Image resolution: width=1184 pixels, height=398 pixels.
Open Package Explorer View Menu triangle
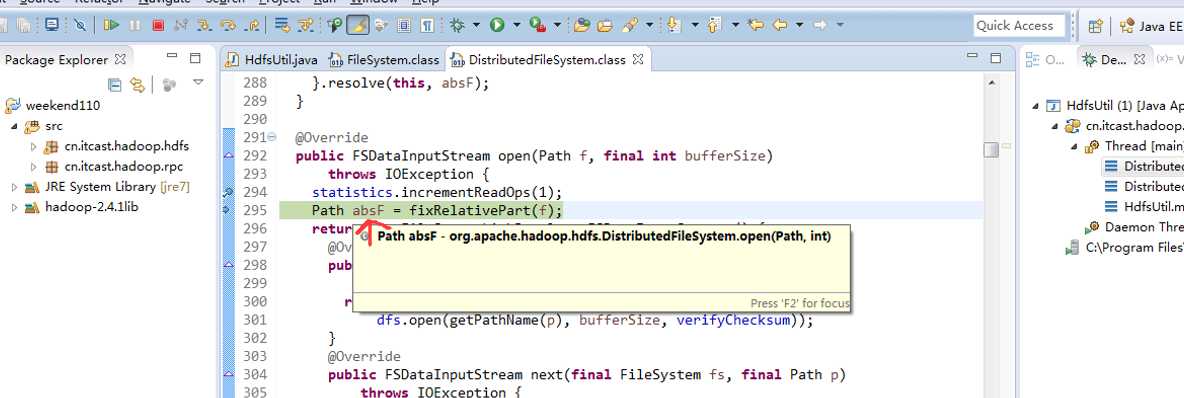[198, 82]
